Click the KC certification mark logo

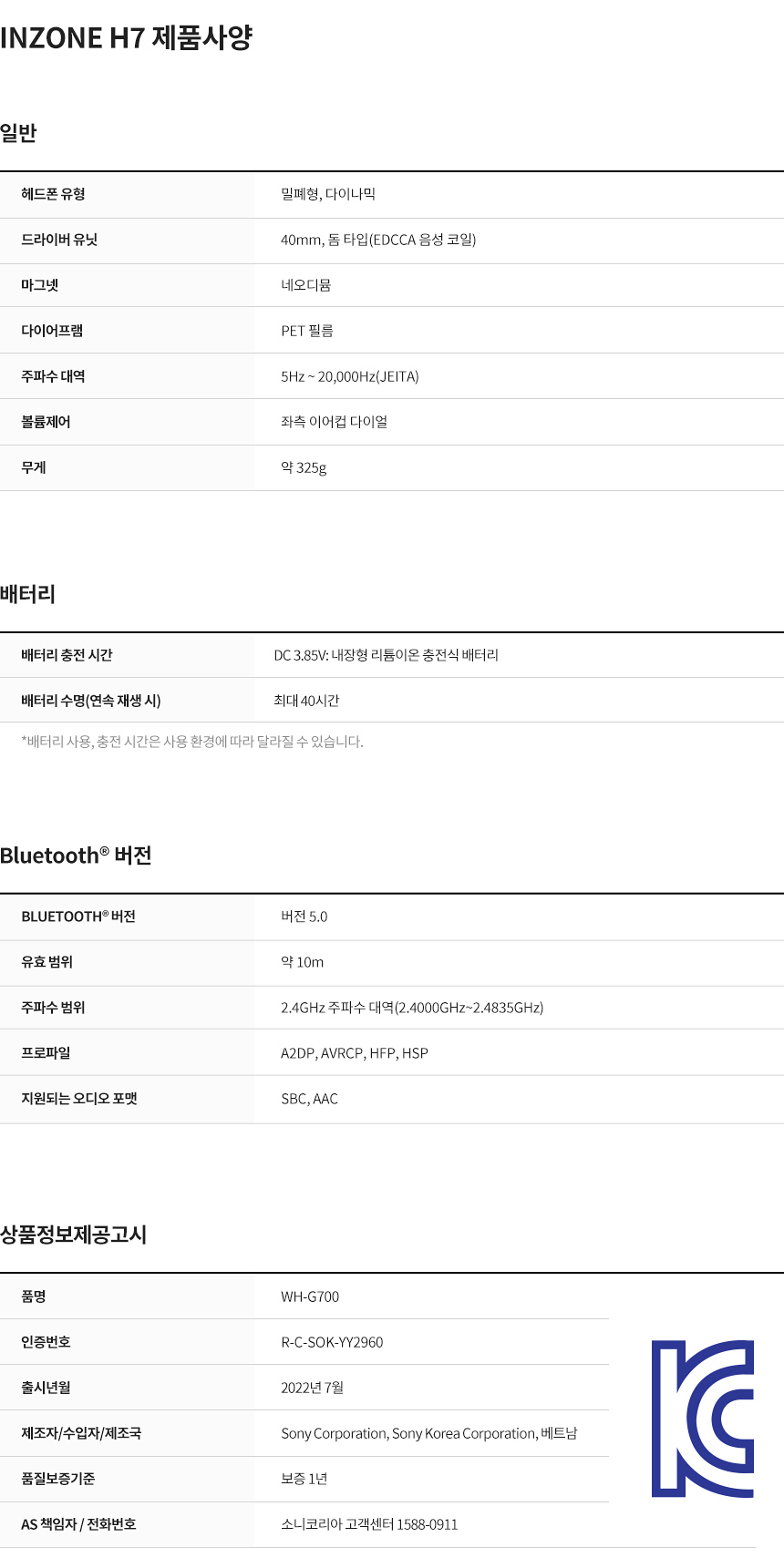[702, 1419]
